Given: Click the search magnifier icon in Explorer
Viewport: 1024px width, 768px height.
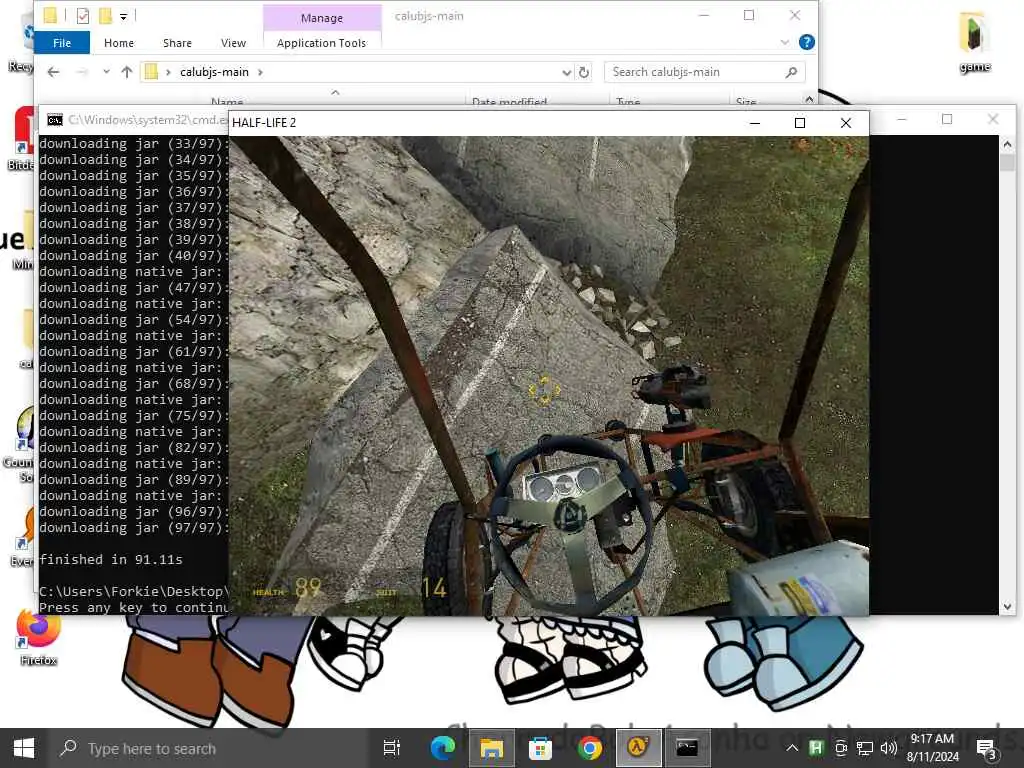Looking at the screenshot, I should pyautogui.click(x=792, y=72).
